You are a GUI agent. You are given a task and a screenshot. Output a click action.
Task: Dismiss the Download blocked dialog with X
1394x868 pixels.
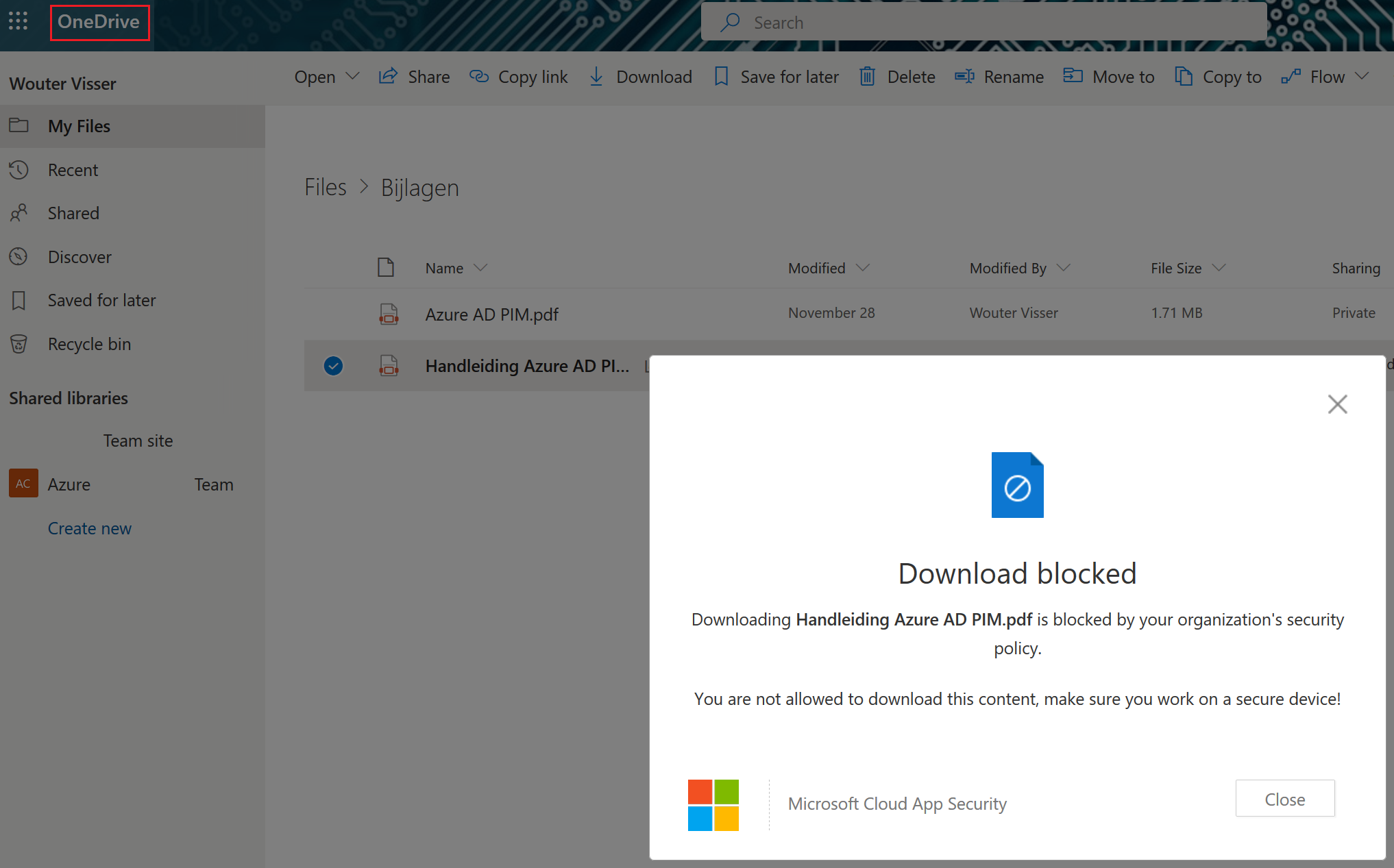point(1337,404)
